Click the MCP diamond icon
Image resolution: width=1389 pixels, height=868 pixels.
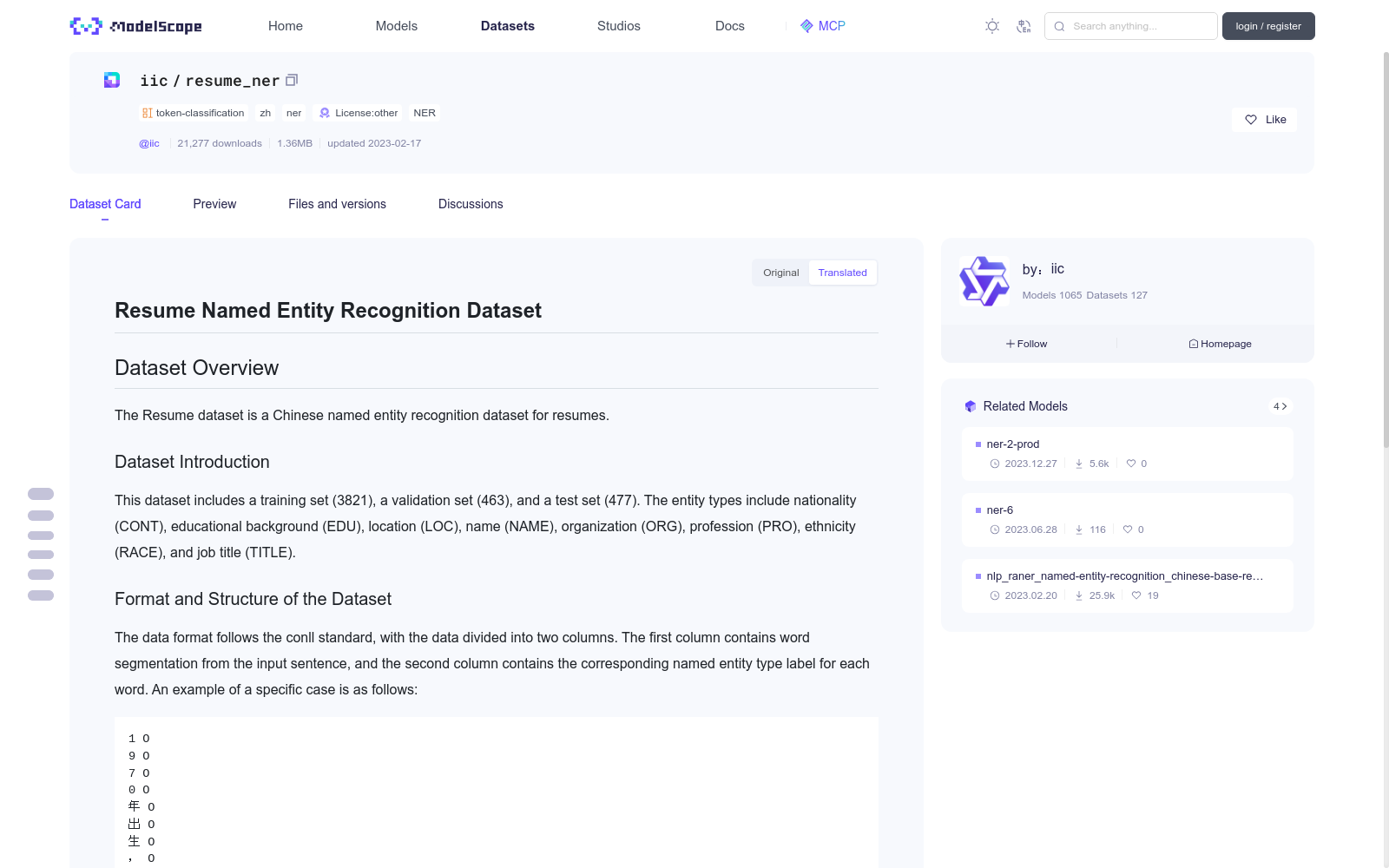coord(806,26)
